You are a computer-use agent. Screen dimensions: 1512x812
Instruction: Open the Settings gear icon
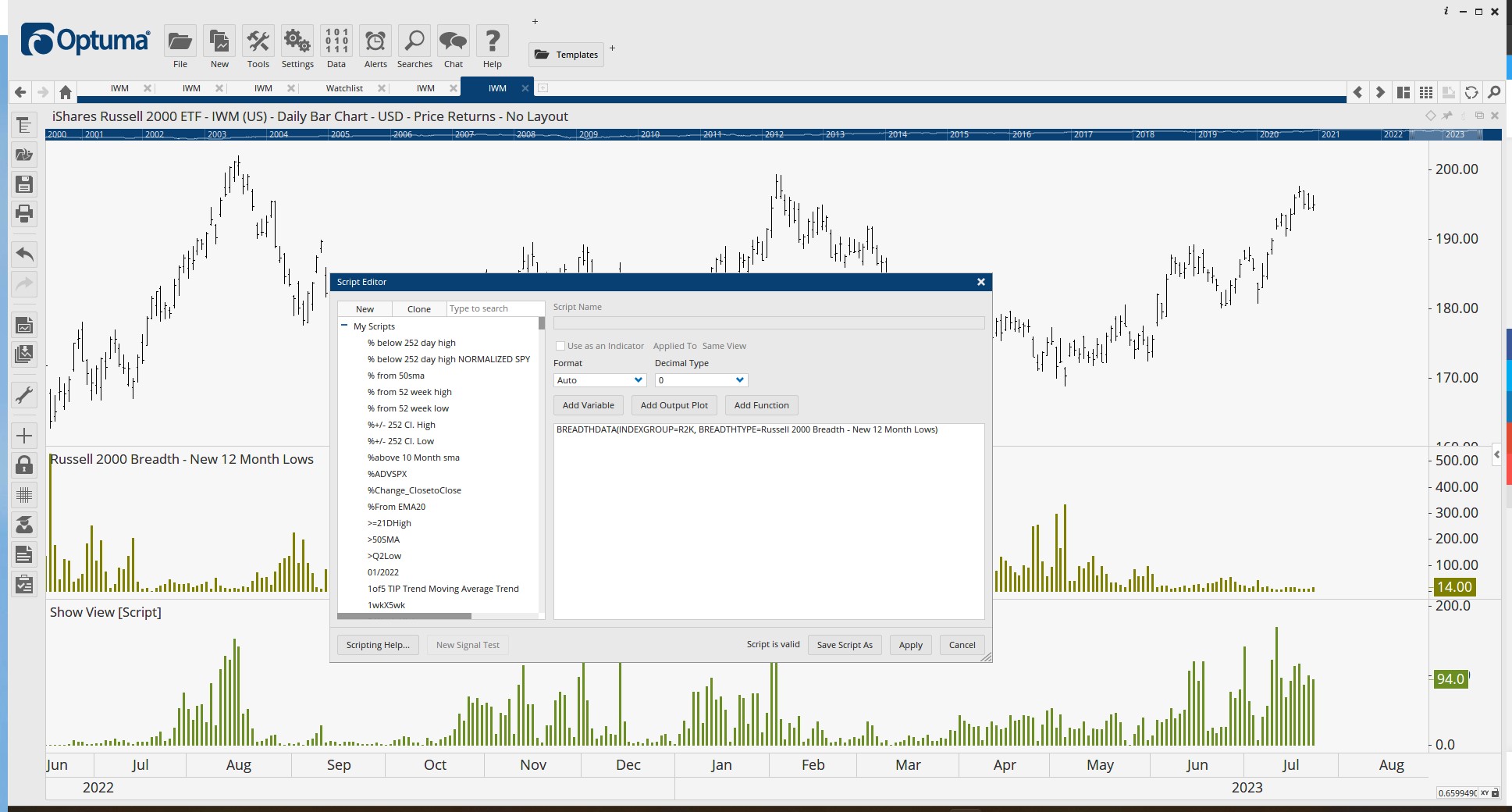click(297, 41)
